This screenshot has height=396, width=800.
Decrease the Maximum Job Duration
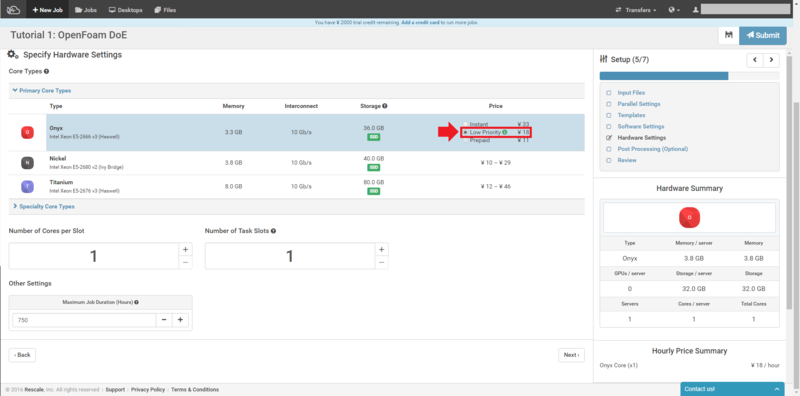click(x=164, y=320)
